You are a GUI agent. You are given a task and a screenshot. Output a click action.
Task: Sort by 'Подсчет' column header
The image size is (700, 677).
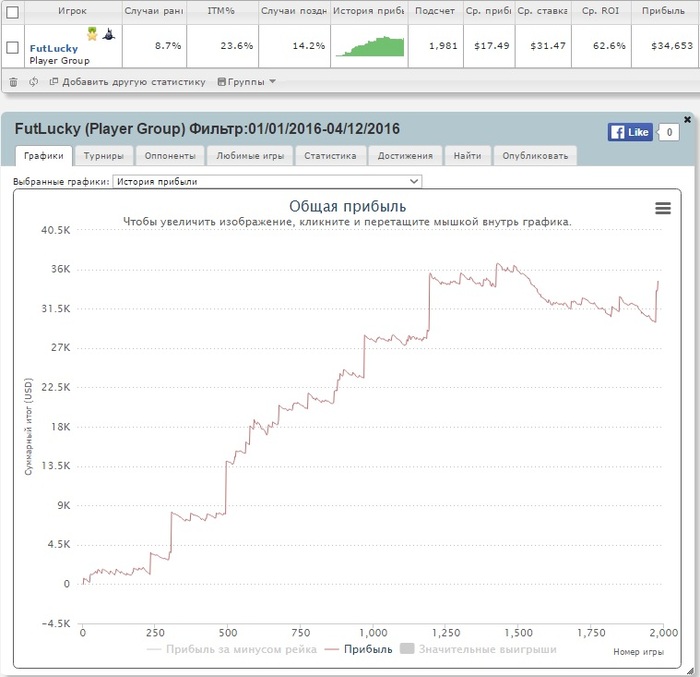coord(435,11)
